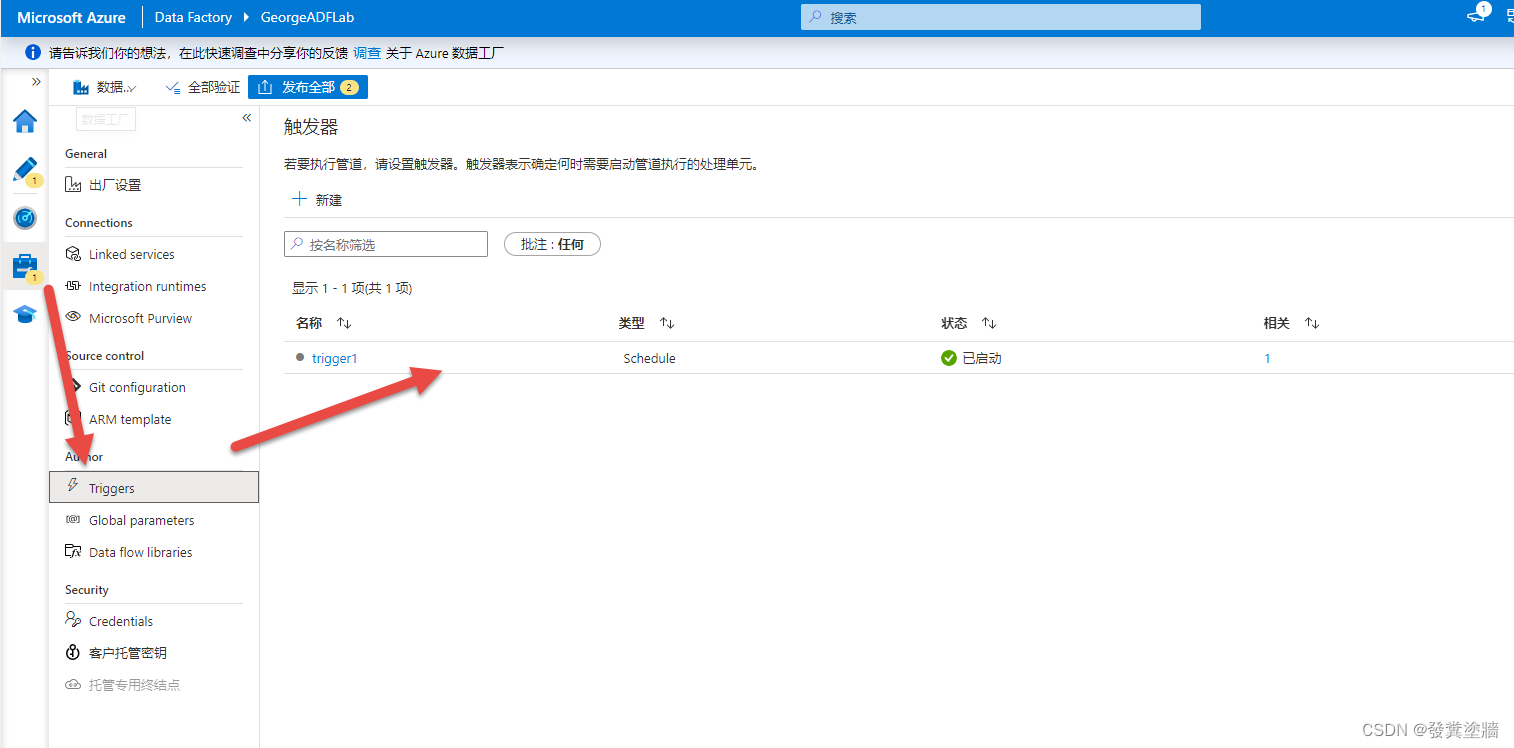Open the Data Factory dropdown in toolbar
Screen dimensions: 1514x748
coord(105,88)
